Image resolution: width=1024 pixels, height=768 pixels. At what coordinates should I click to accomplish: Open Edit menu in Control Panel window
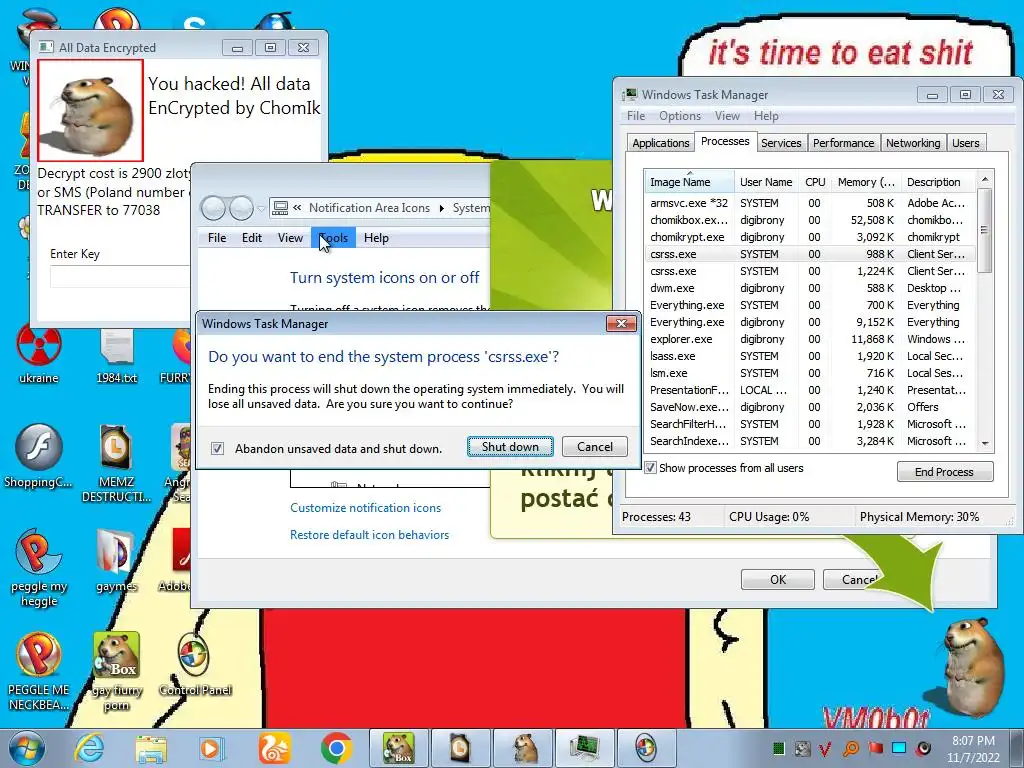click(251, 238)
